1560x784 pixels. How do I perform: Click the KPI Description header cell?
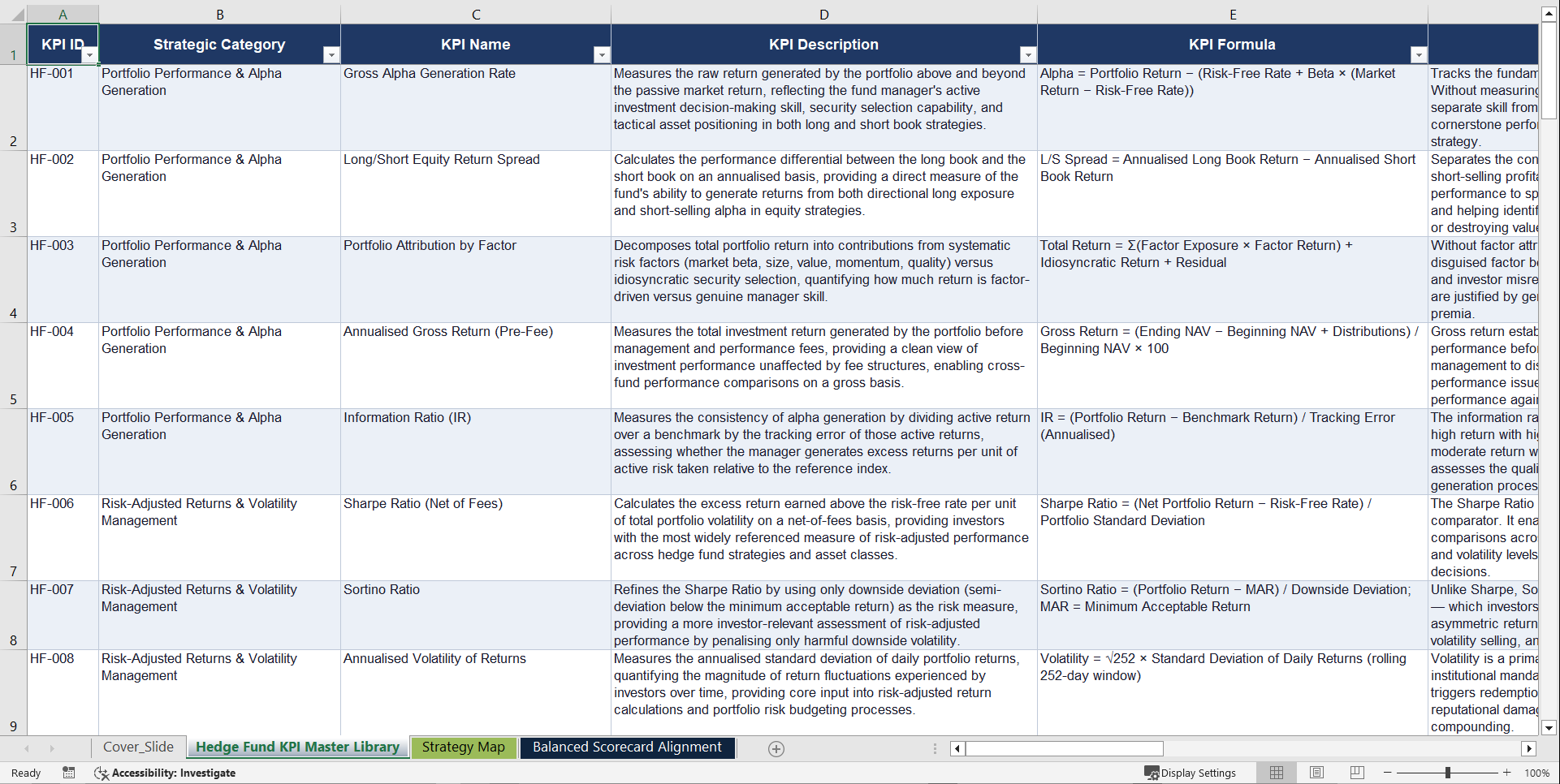[824, 44]
